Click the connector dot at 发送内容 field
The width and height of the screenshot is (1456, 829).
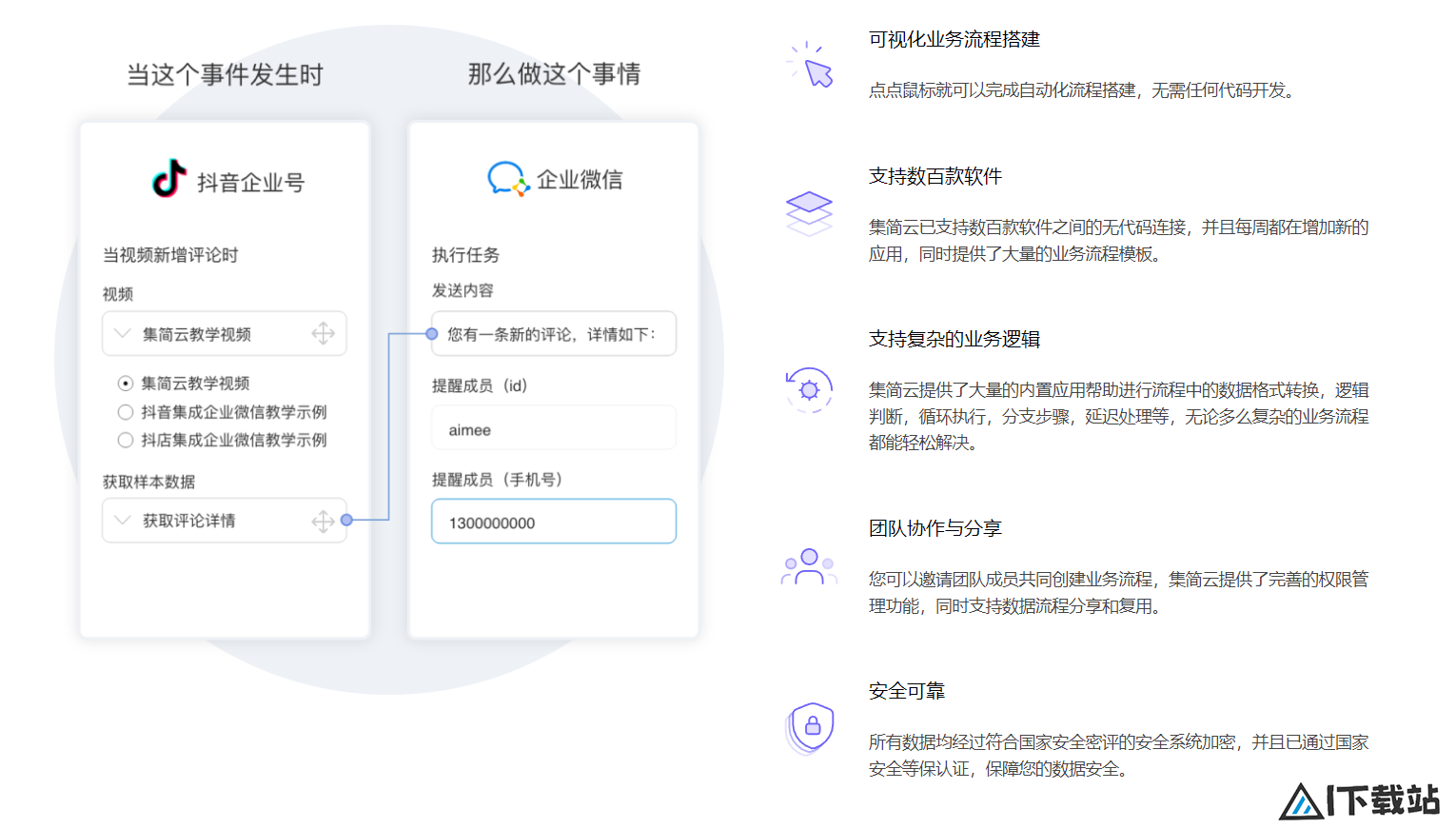(x=431, y=333)
